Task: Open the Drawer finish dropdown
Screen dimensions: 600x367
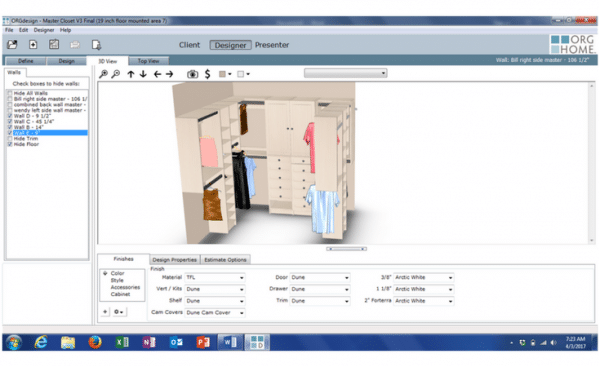Action: point(320,289)
